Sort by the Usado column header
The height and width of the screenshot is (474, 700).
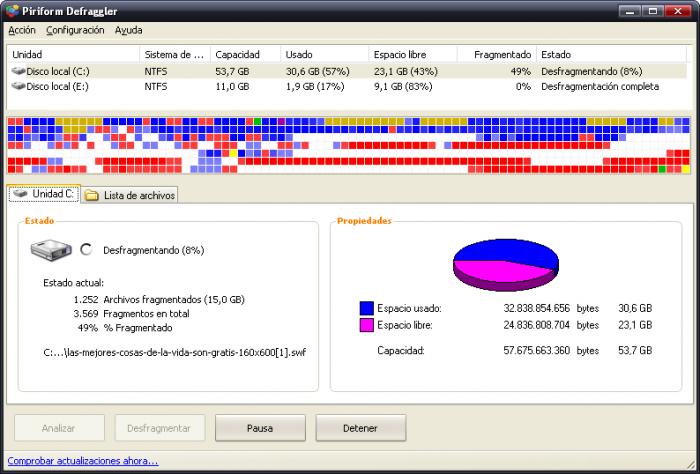(x=325, y=54)
